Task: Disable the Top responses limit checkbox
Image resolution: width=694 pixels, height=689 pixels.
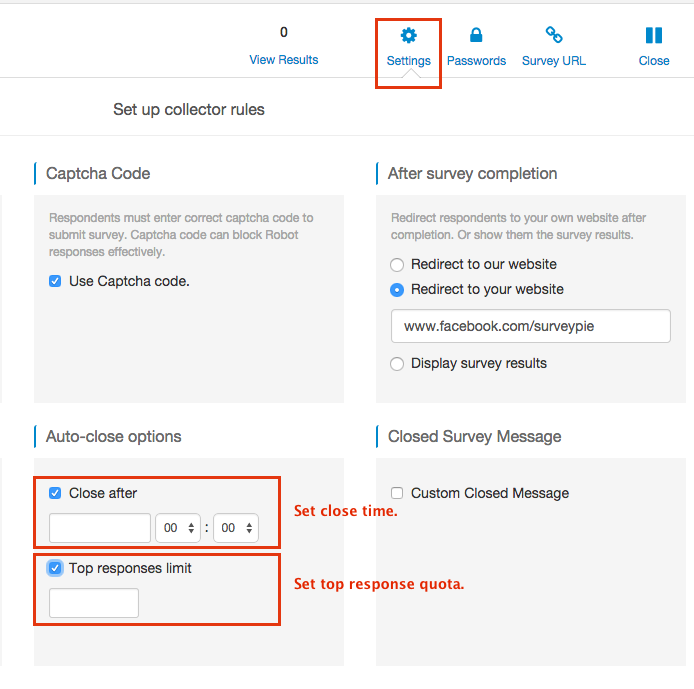Action: pos(55,568)
